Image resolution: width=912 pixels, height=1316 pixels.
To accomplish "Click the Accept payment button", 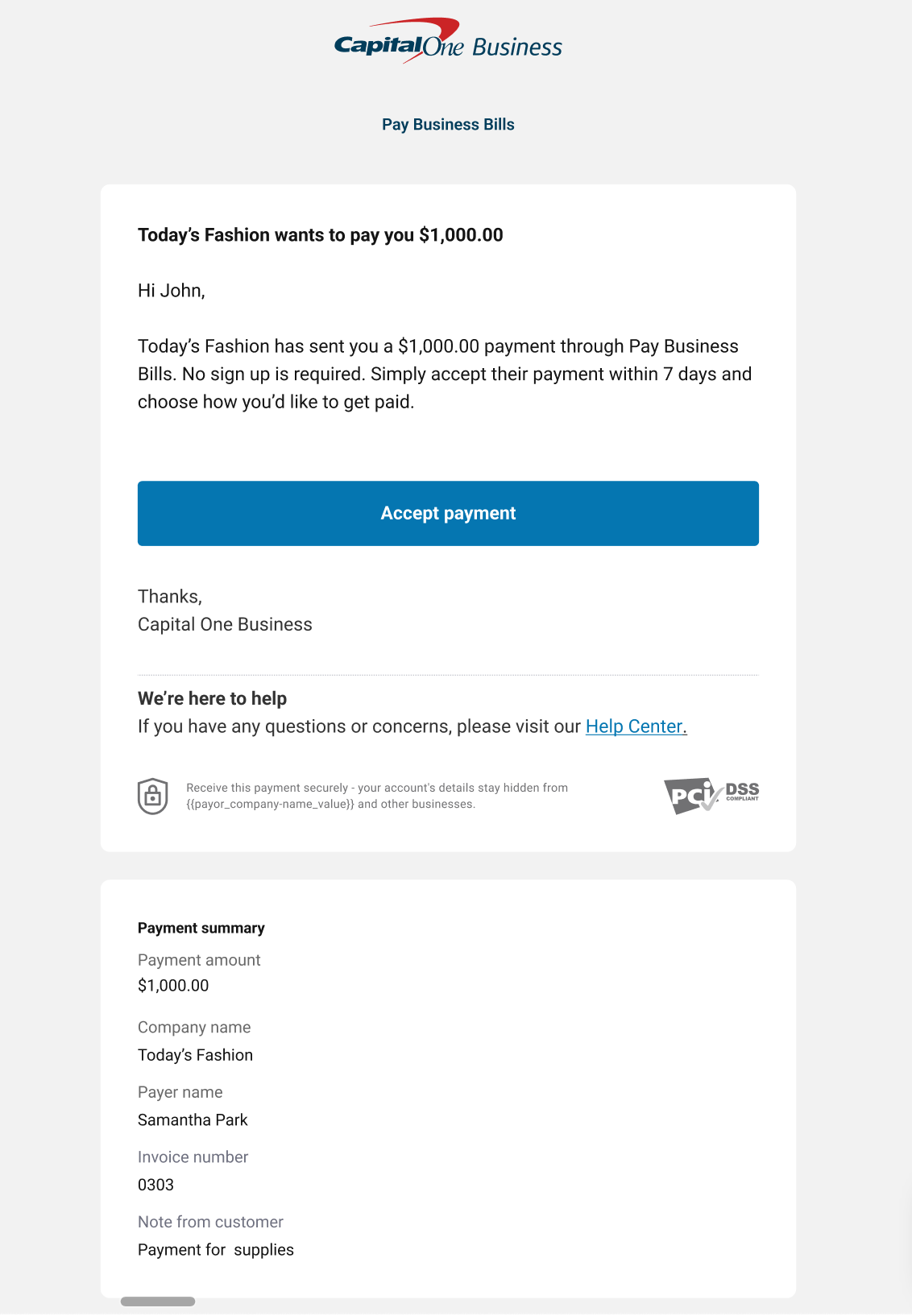I will click(448, 513).
